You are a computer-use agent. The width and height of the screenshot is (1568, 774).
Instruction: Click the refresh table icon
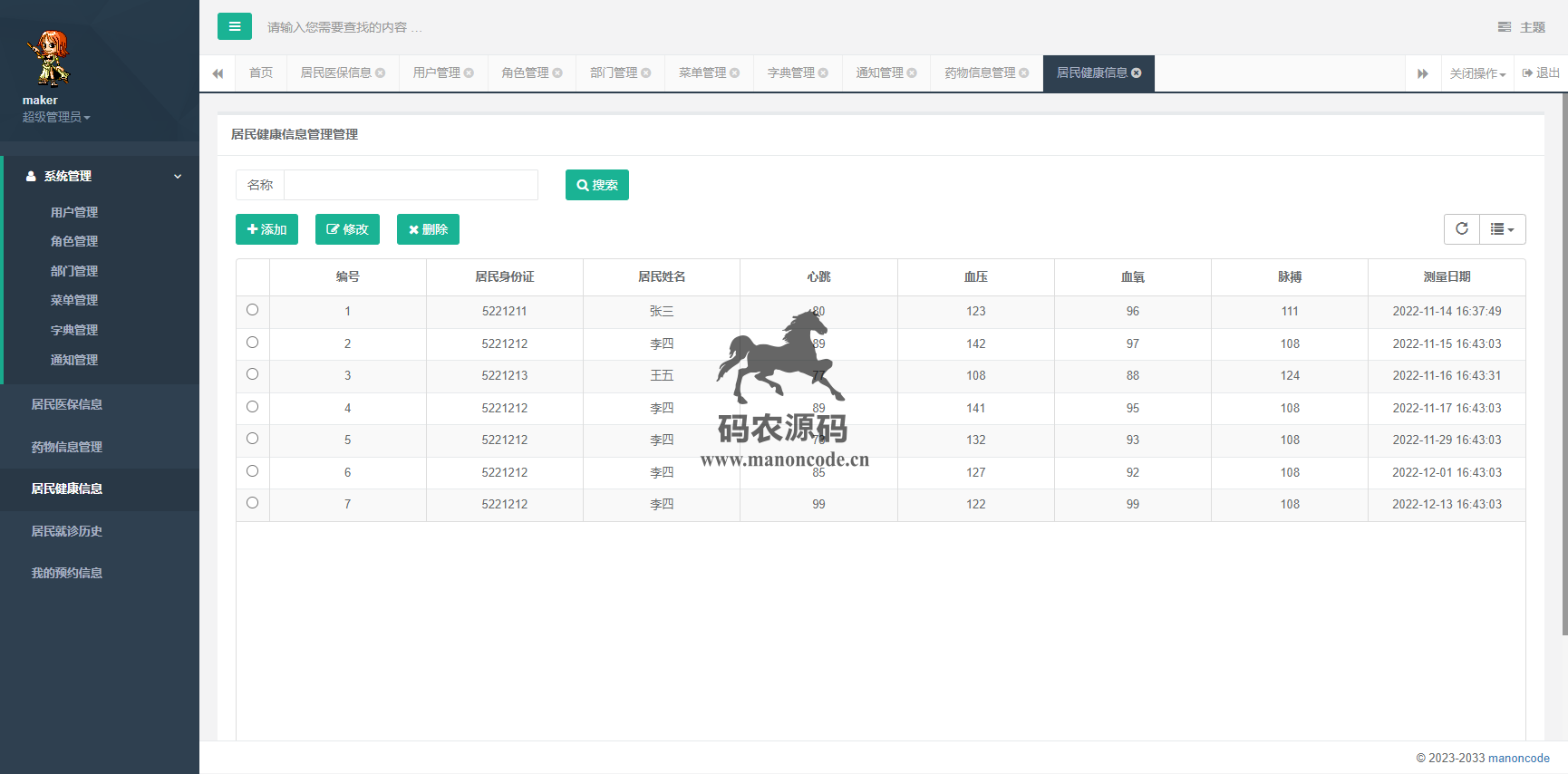1461,229
